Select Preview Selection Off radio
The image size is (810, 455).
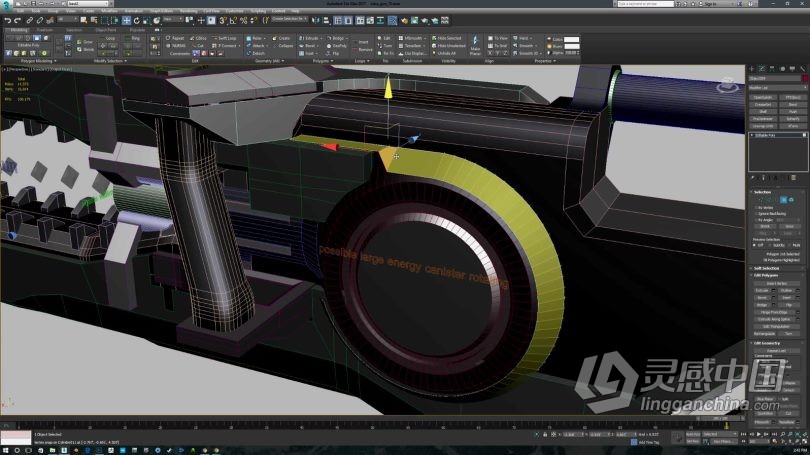tap(754, 245)
